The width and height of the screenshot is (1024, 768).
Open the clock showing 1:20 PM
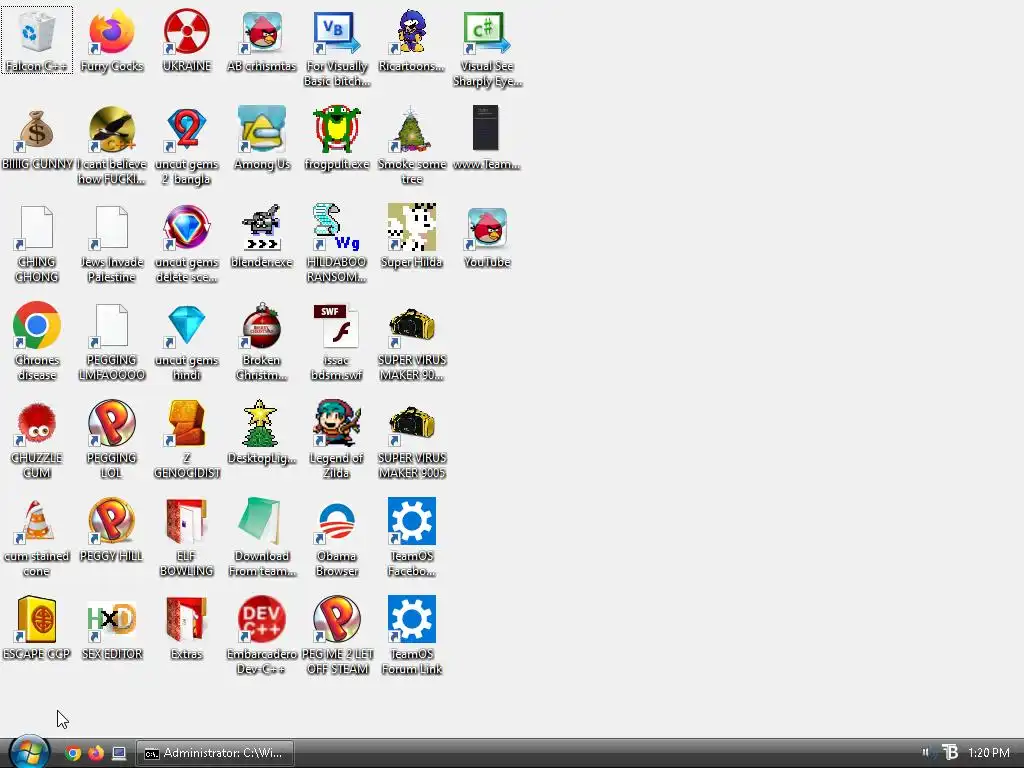tap(989, 753)
